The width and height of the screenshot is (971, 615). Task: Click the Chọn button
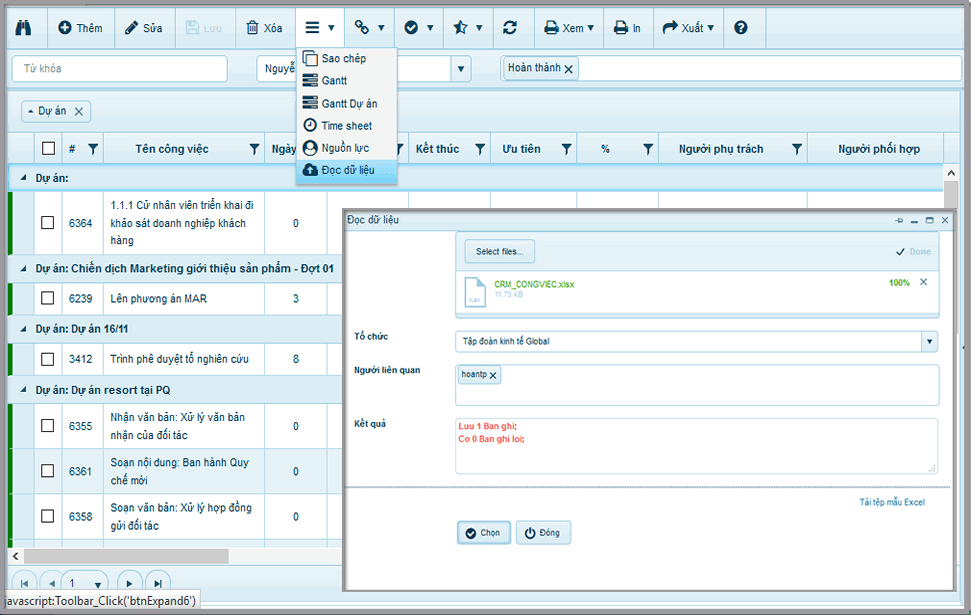pyautogui.click(x=484, y=533)
